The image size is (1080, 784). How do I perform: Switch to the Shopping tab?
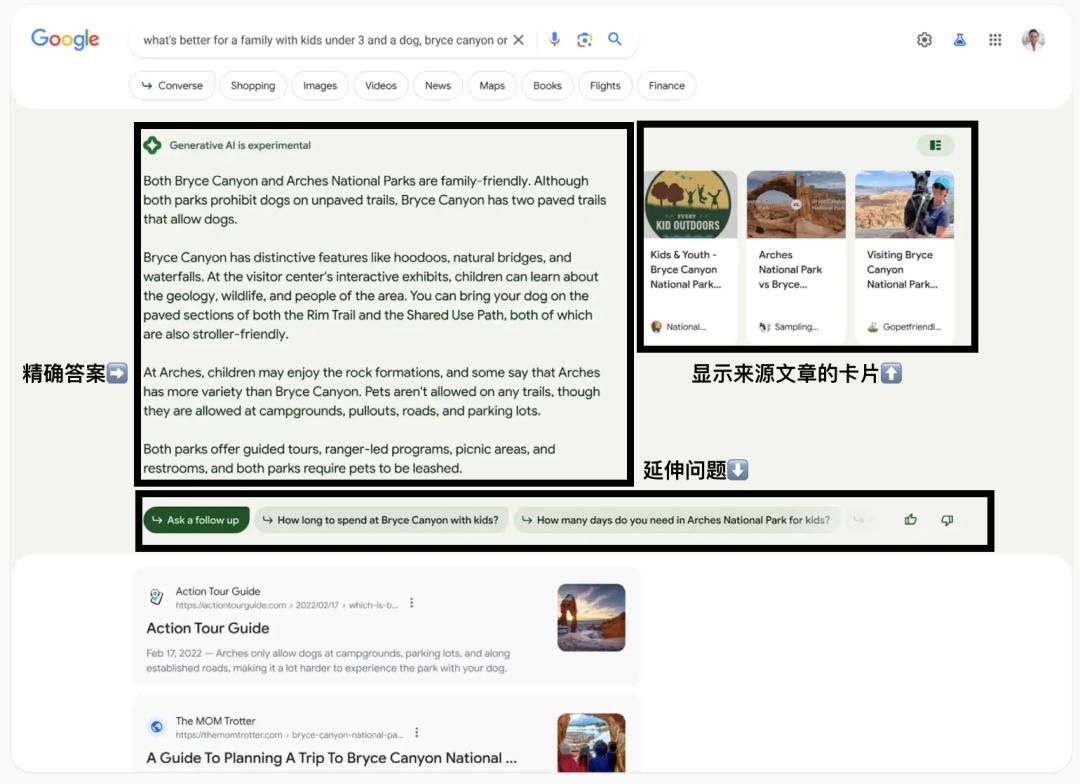(253, 85)
